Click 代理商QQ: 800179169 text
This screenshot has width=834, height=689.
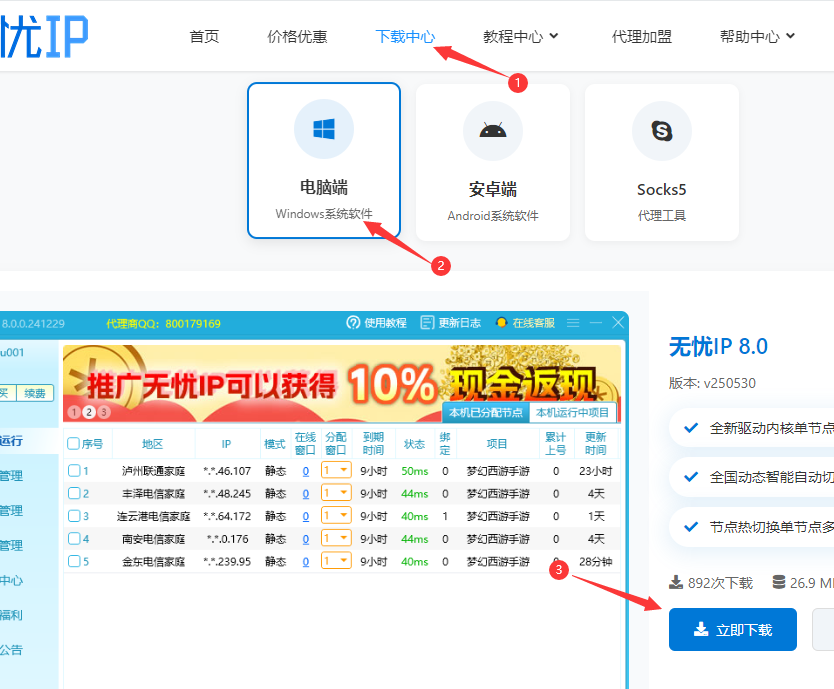(163, 323)
